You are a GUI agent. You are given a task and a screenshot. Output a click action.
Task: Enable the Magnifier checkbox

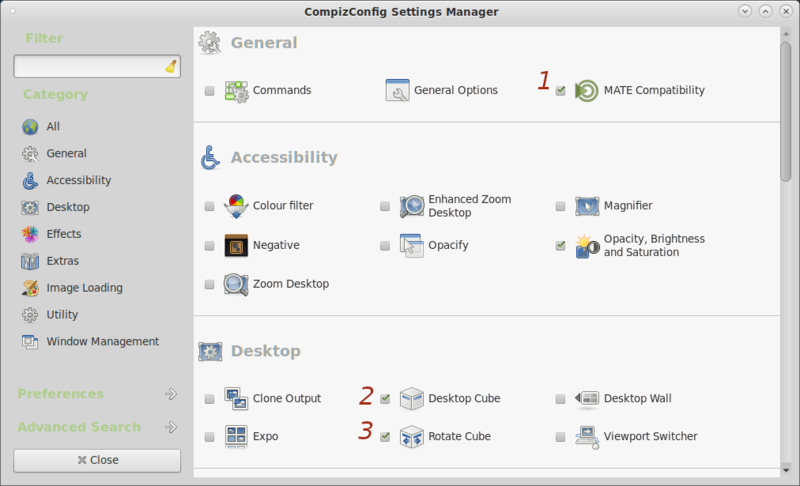pyautogui.click(x=560, y=207)
